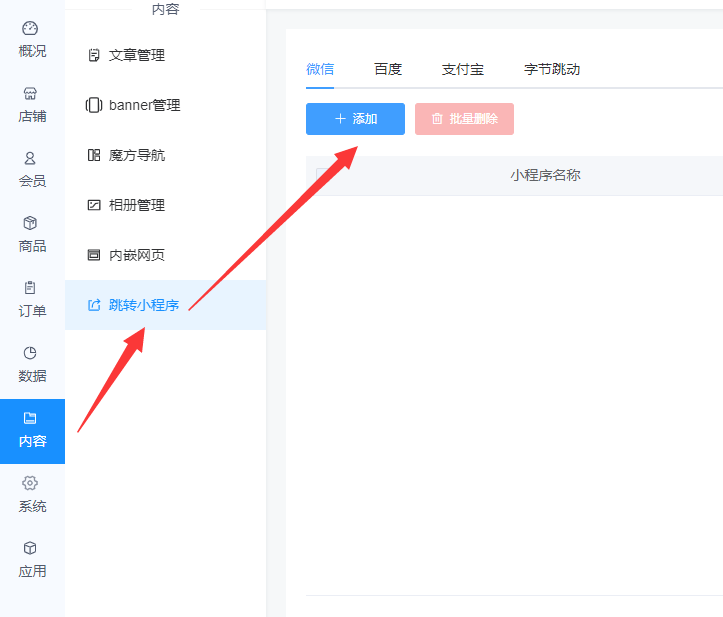Go to 商品 label in sidebar
This screenshot has height=617, width=723.
(32, 246)
